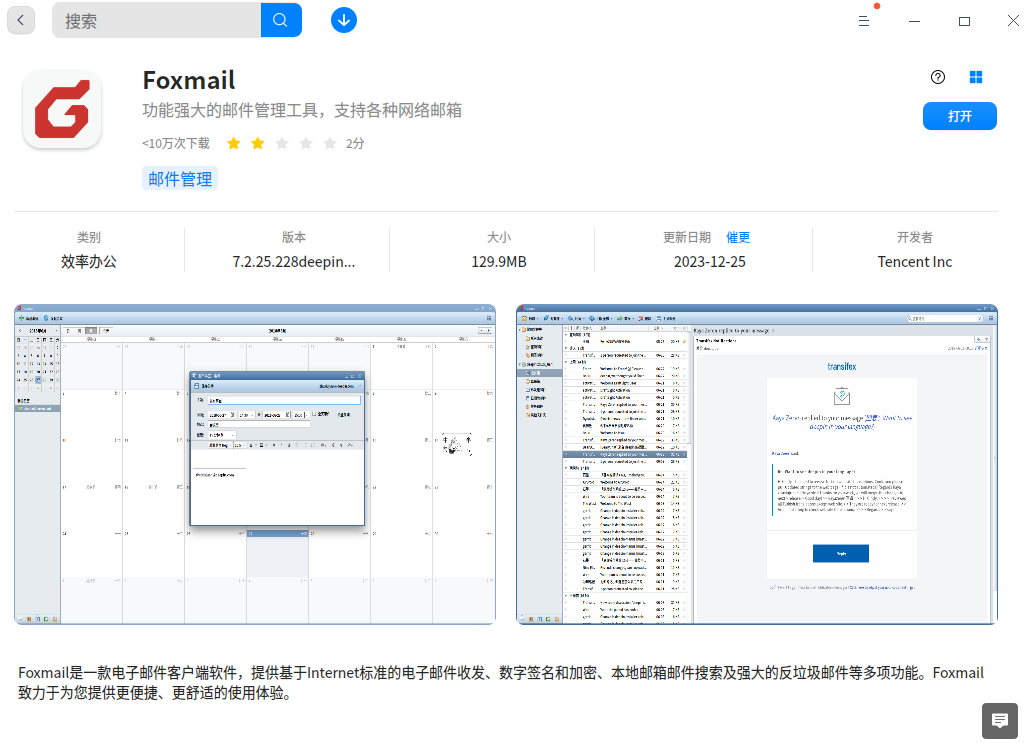Focus the 搜索 search field
This screenshot has width=1032, height=746.
click(x=157, y=20)
